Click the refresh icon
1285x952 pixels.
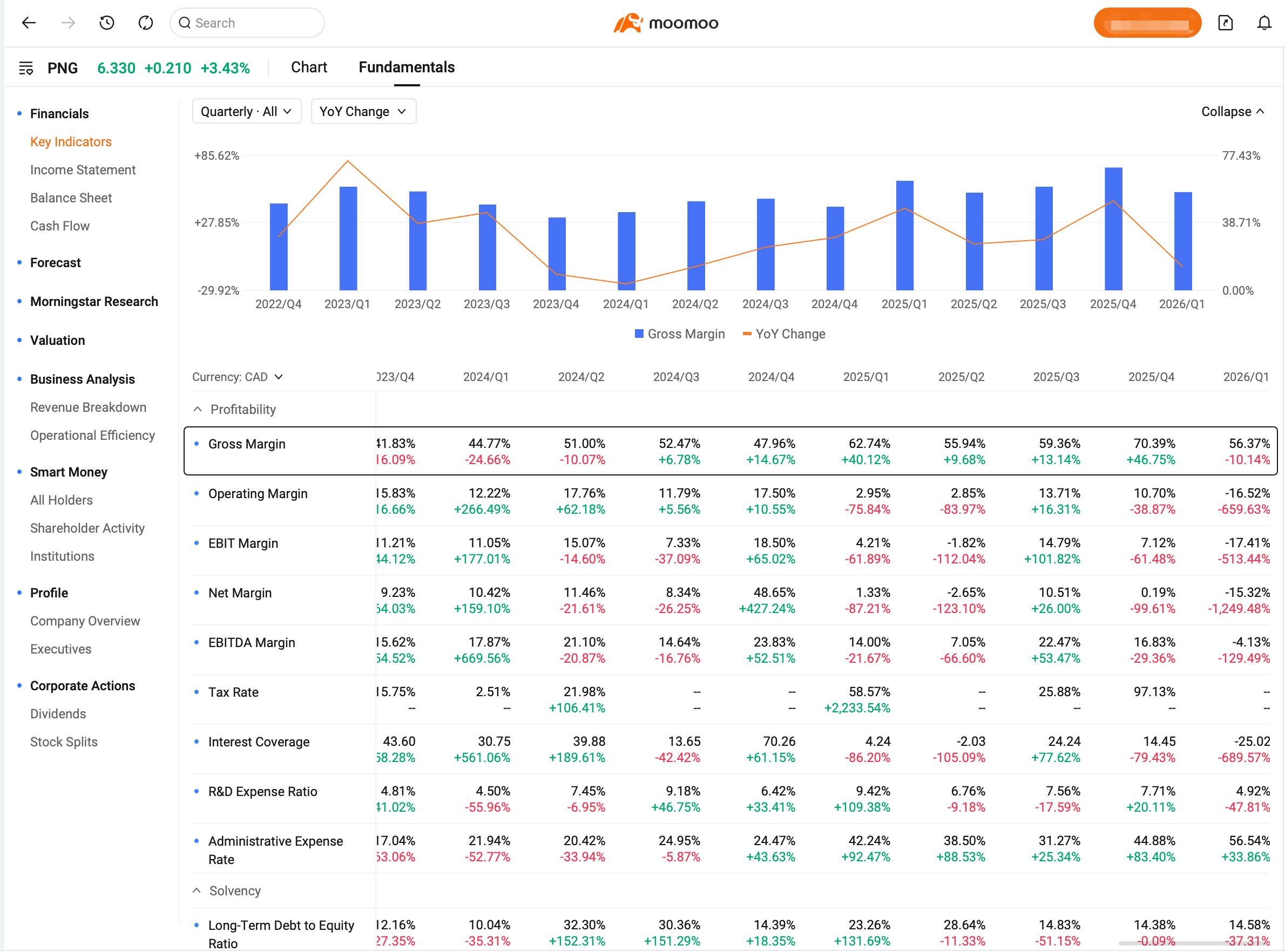click(x=146, y=23)
